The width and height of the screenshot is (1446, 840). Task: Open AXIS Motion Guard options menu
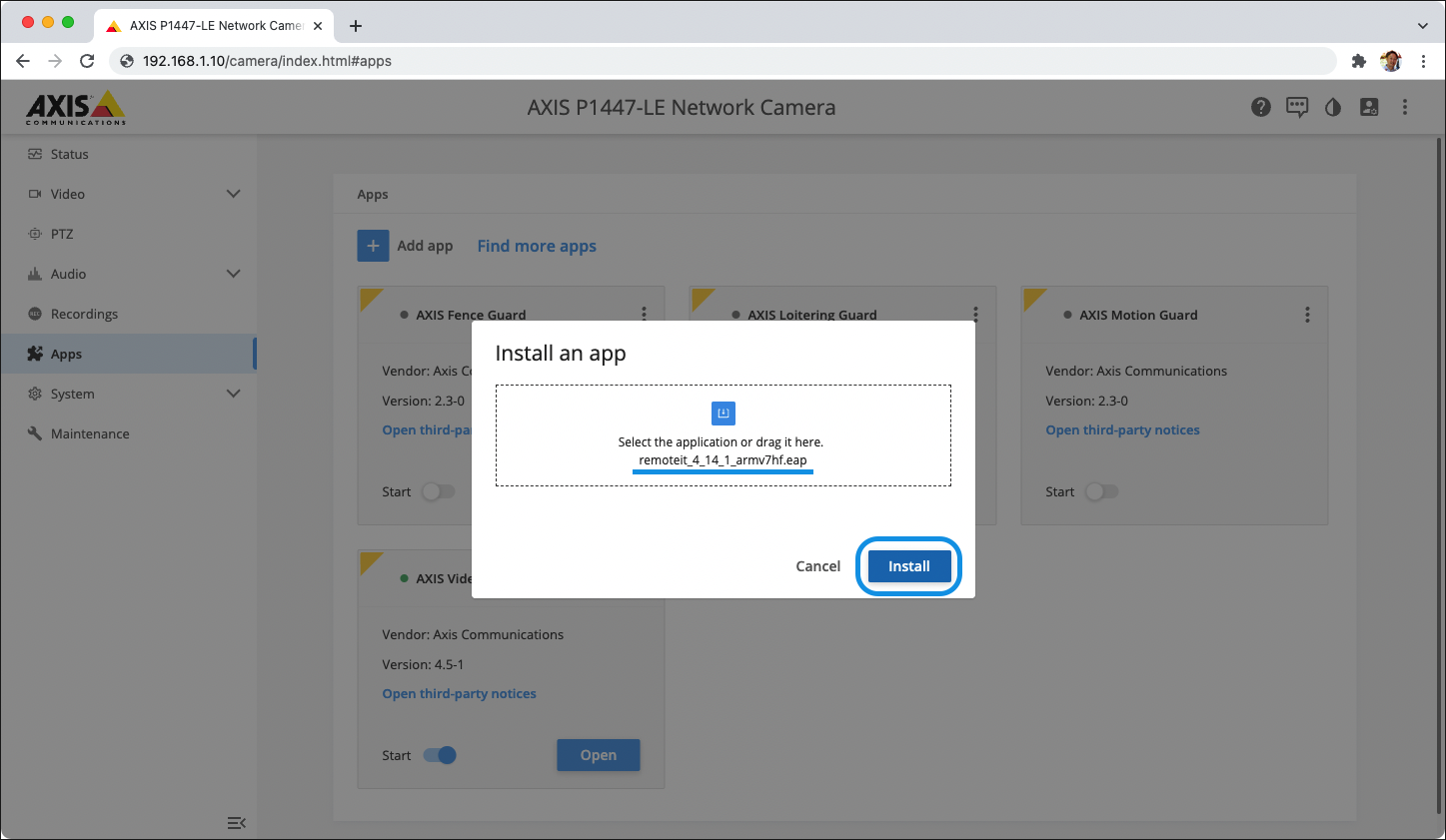click(1307, 315)
